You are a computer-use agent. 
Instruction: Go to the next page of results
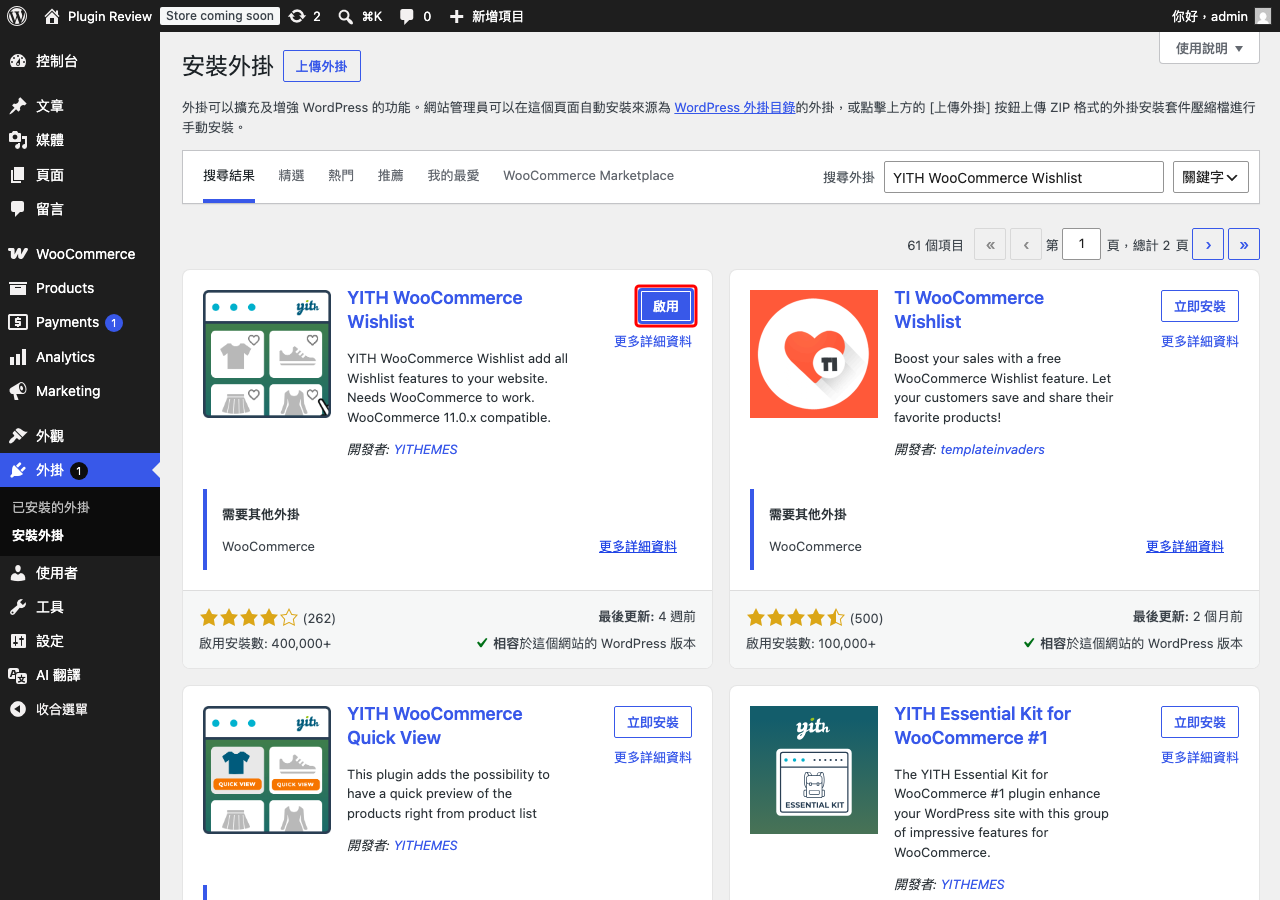point(1208,244)
